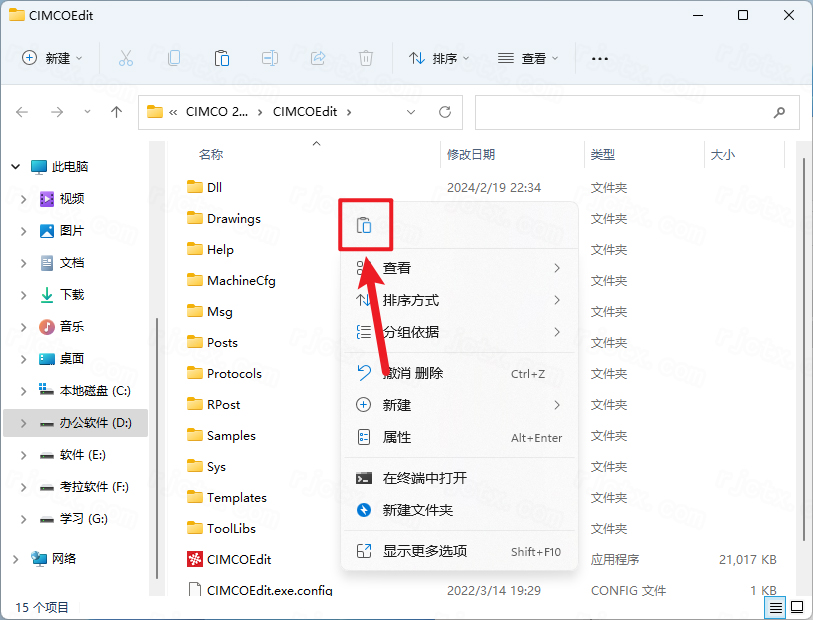Select the Drawings folder
Screen dimensions: 813x620
pos(223,218)
